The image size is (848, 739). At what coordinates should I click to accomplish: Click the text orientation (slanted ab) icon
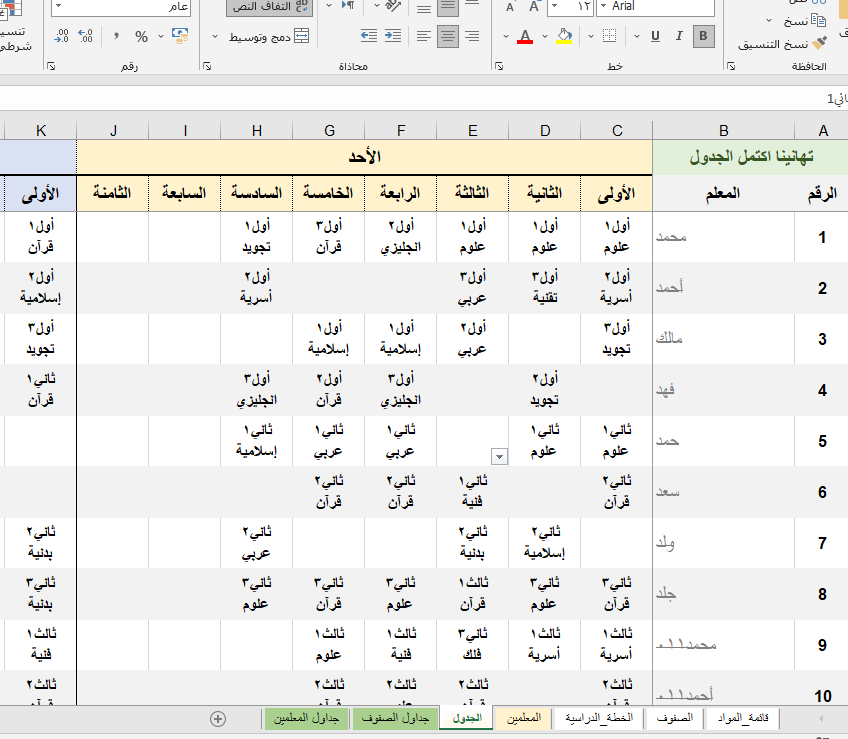393,6
